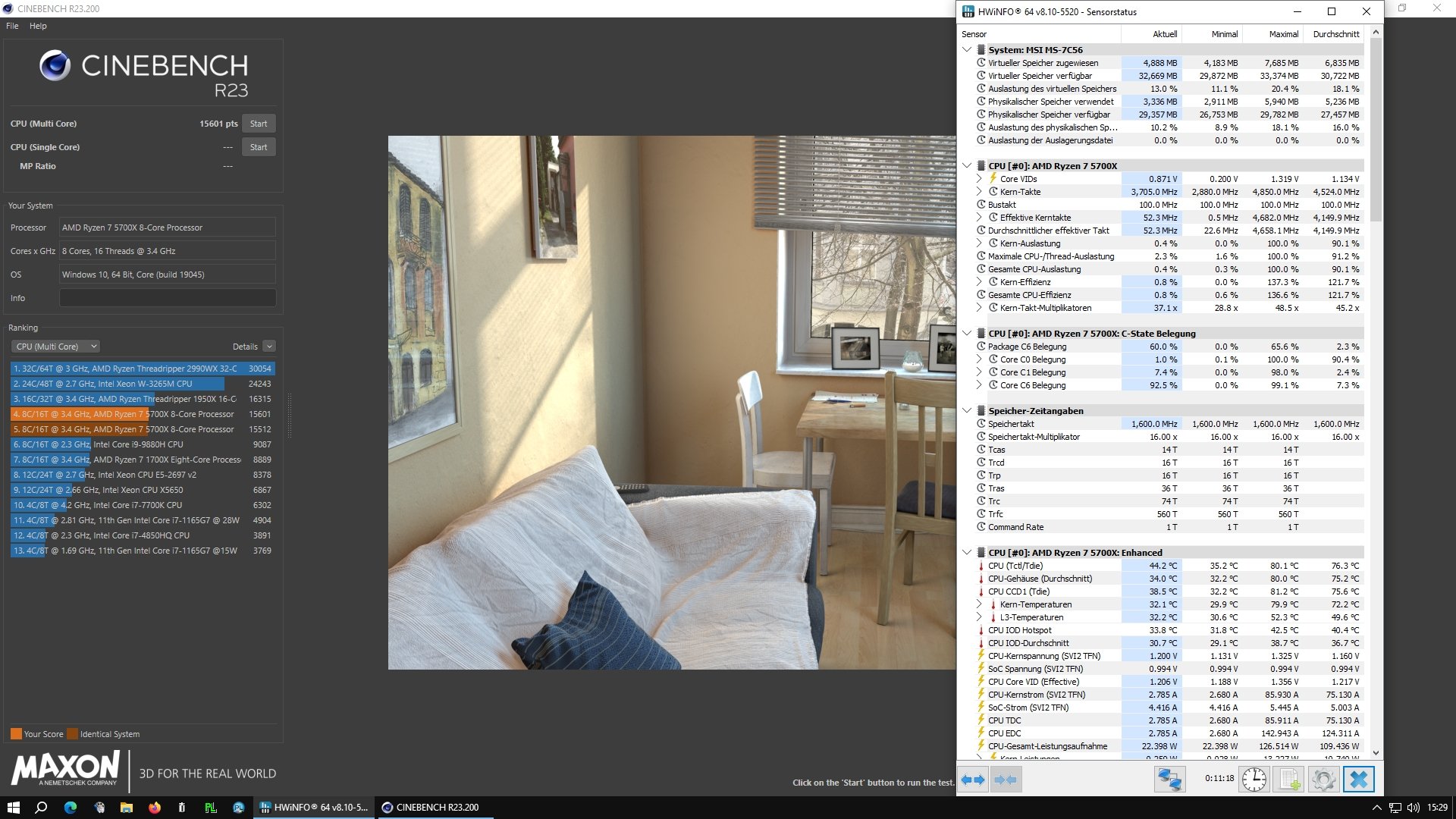Open the File menu
1456x819 pixels.
point(12,26)
